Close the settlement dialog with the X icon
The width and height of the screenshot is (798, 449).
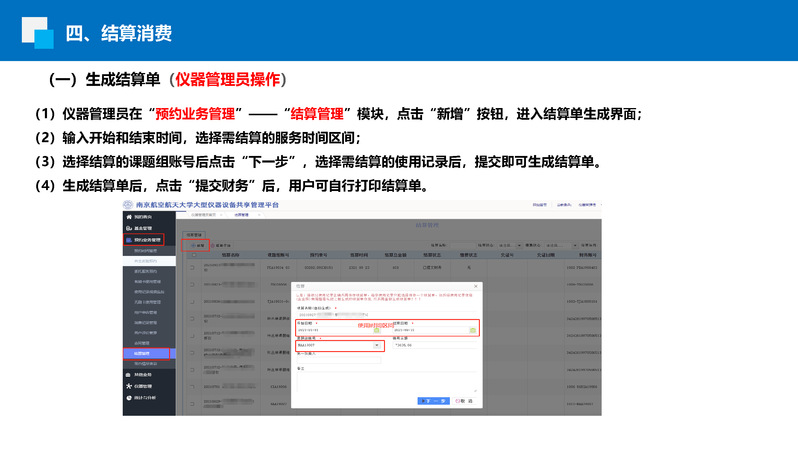476,286
